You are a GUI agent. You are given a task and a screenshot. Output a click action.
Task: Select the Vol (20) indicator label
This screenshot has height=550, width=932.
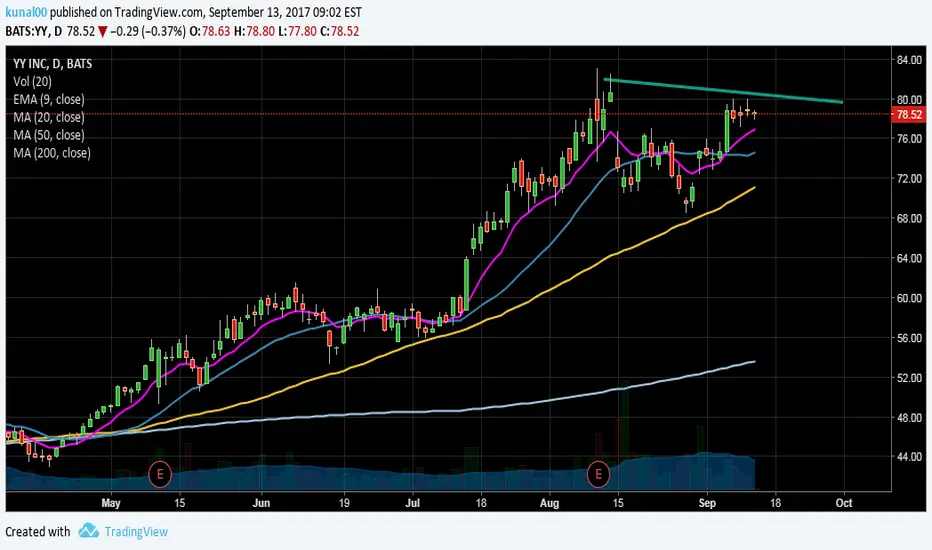pyautogui.click(x=32, y=81)
